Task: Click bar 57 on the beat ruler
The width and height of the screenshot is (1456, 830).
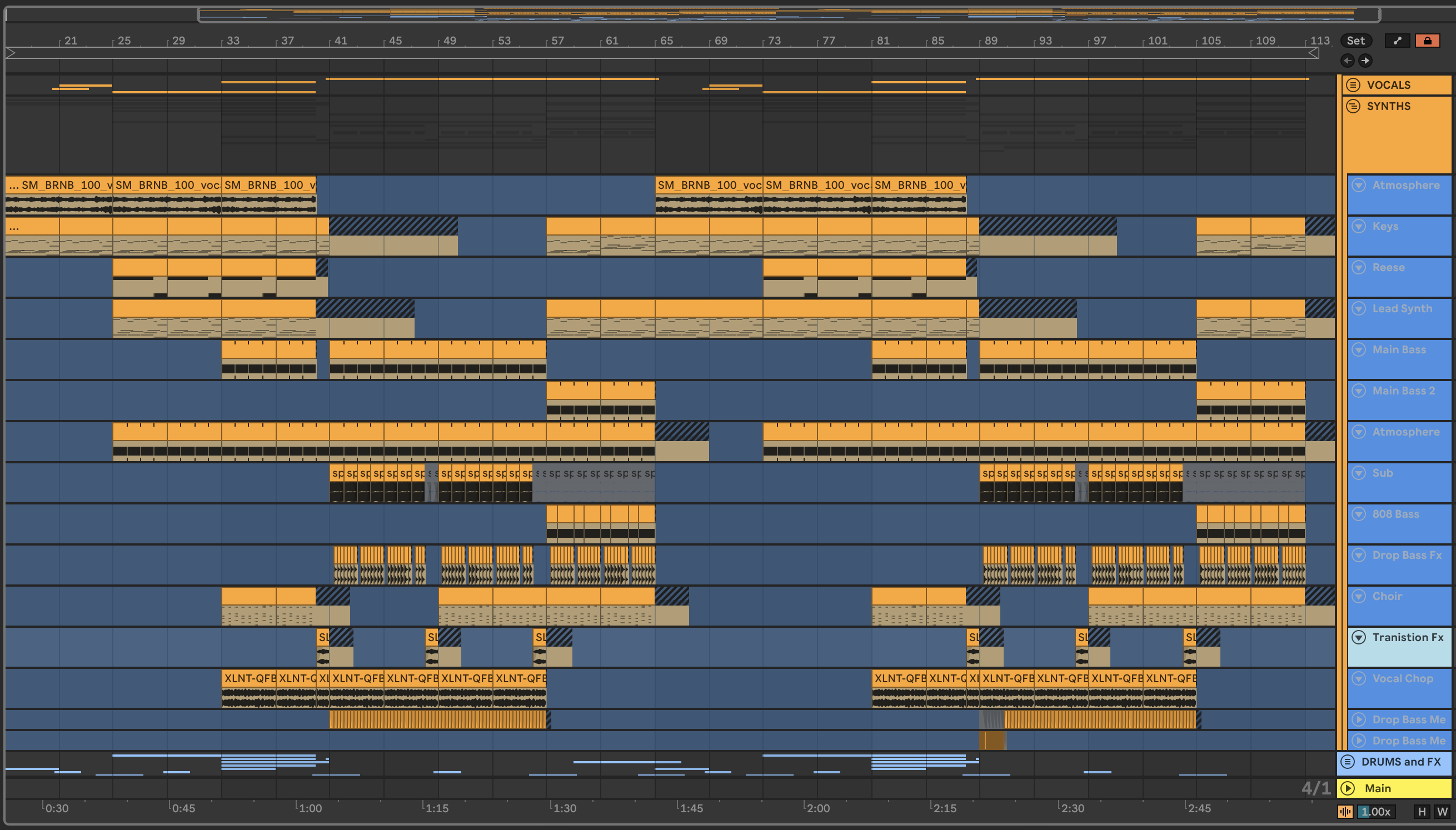Action: click(557, 41)
